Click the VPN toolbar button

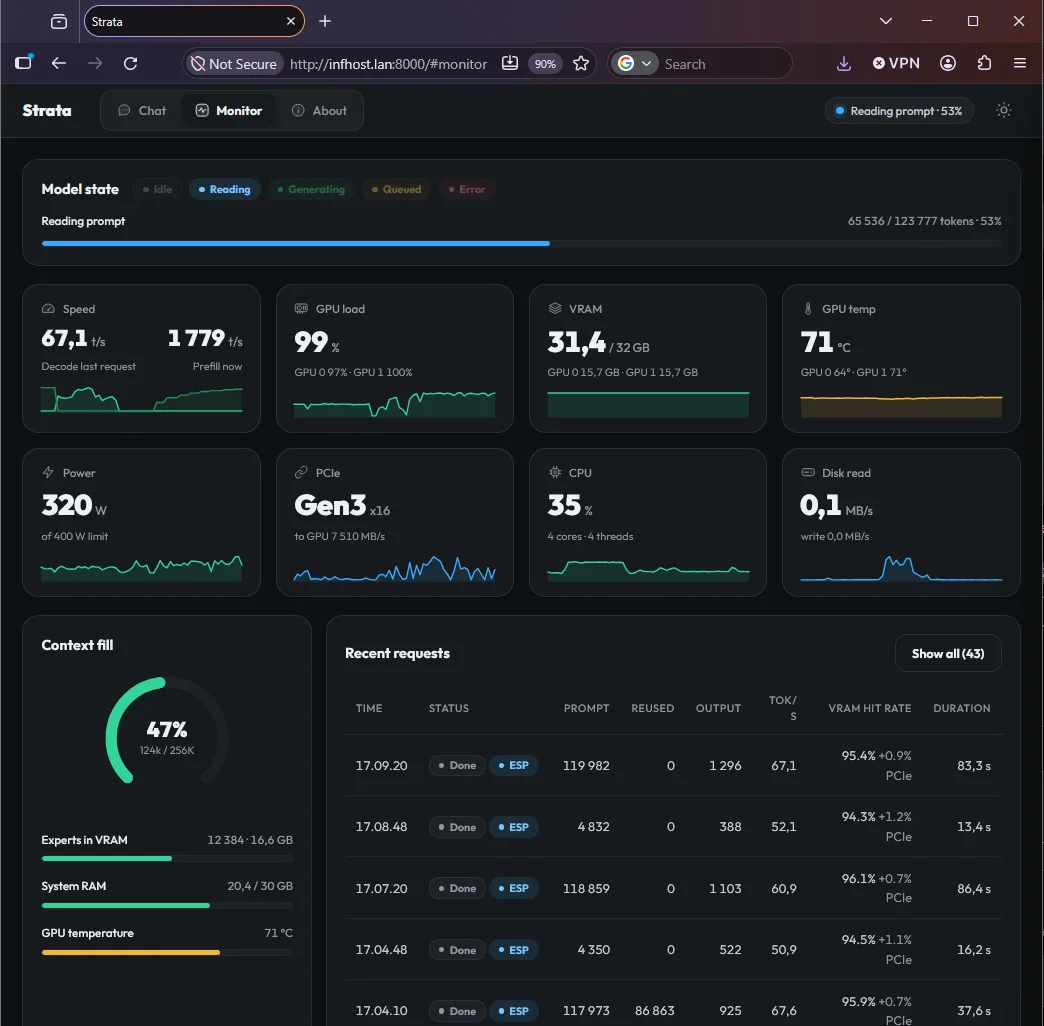coord(896,63)
